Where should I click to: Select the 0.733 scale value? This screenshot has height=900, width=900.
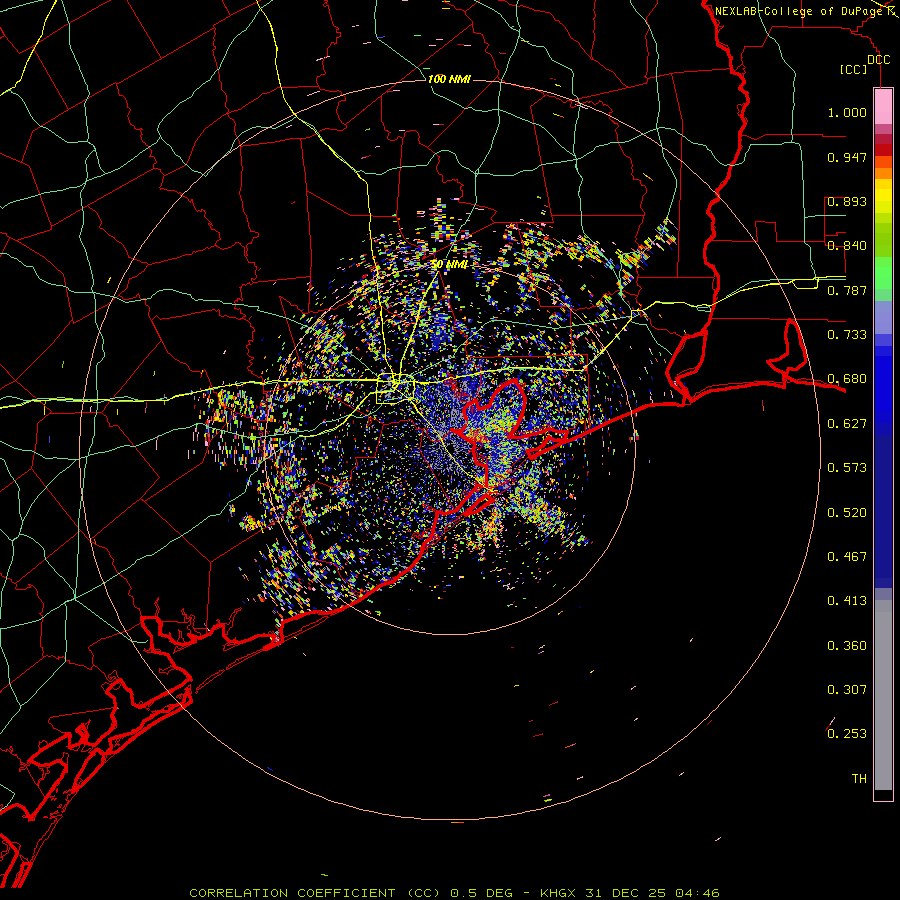click(847, 335)
